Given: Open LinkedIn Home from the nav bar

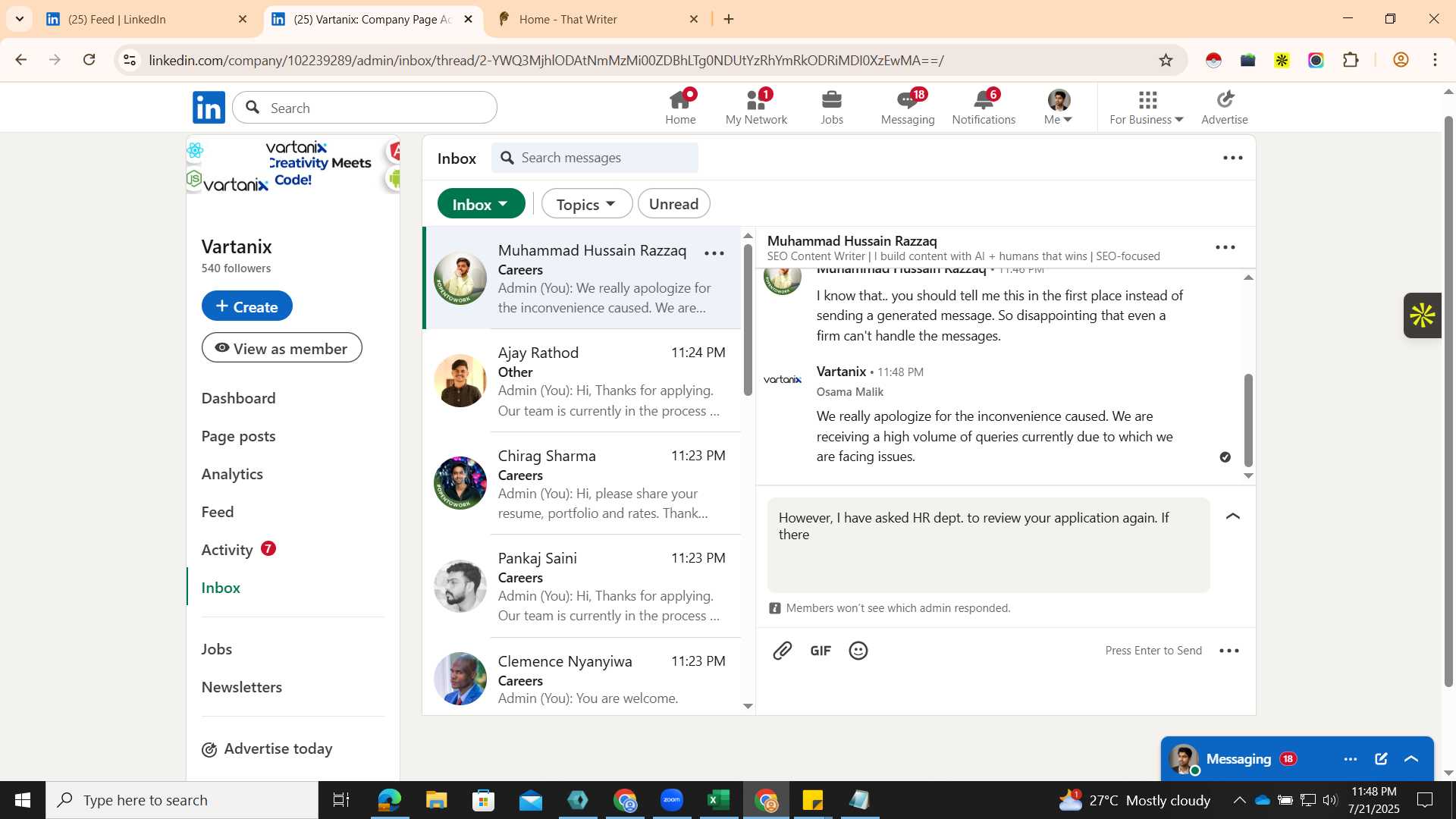Looking at the screenshot, I should tap(680, 107).
